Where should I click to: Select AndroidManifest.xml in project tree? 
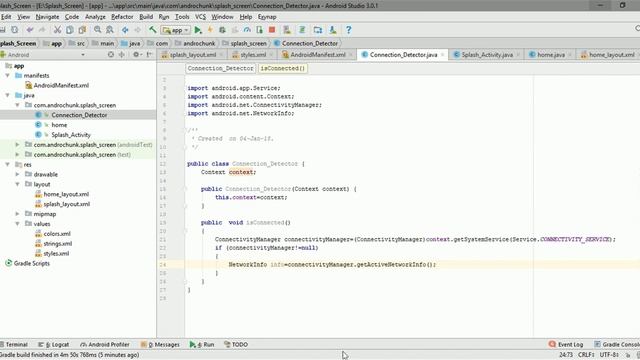pyautogui.click(x=61, y=85)
